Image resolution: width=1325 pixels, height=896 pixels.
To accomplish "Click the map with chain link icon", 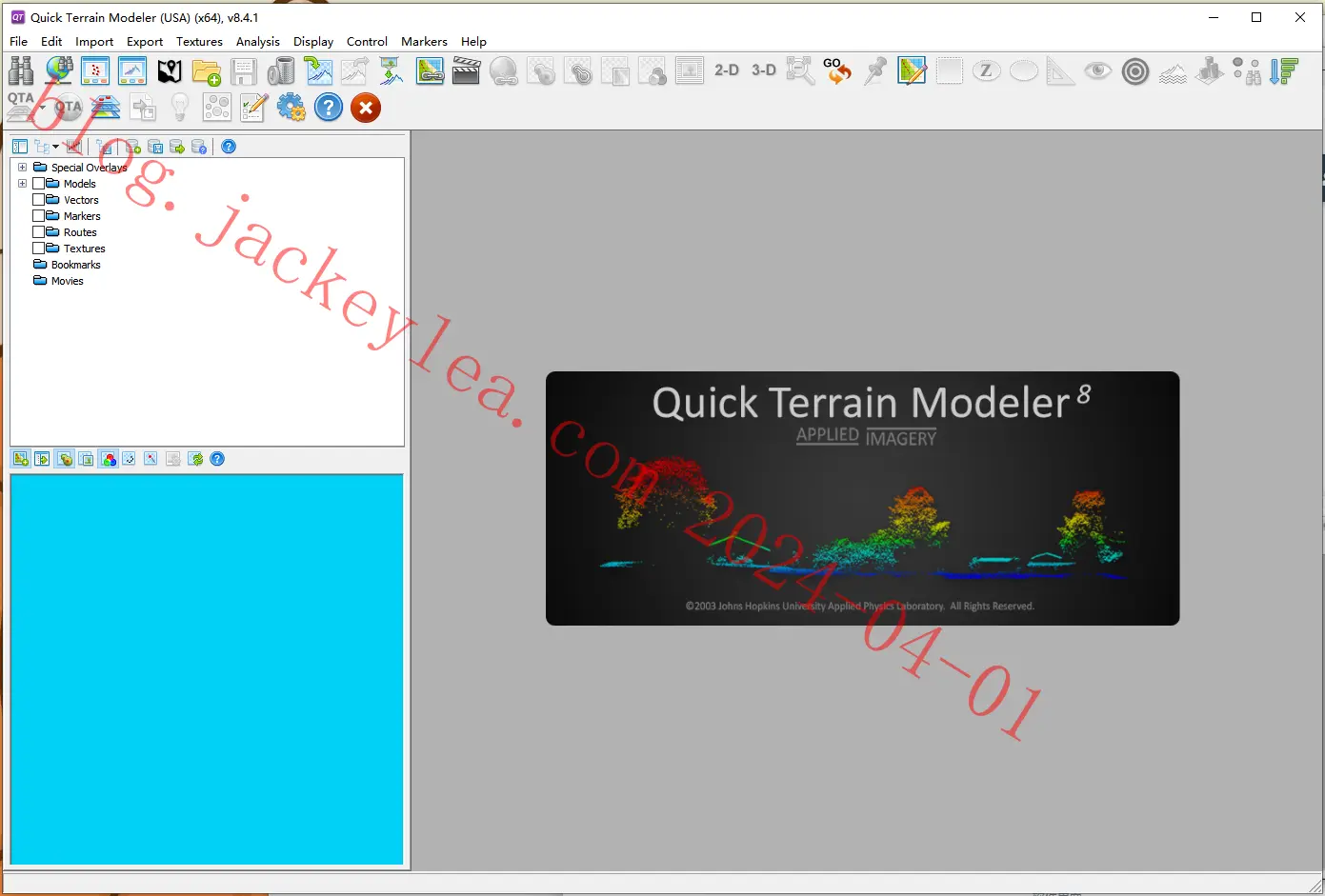I will pos(430,70).
